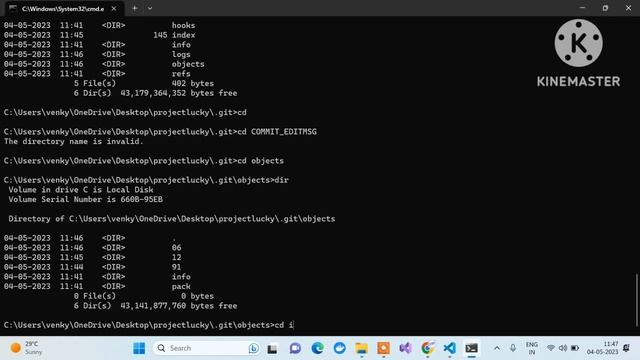Screen dimensions: 640x360
Task: Open the orange app icon on taskbar
Action: [383, 348]
